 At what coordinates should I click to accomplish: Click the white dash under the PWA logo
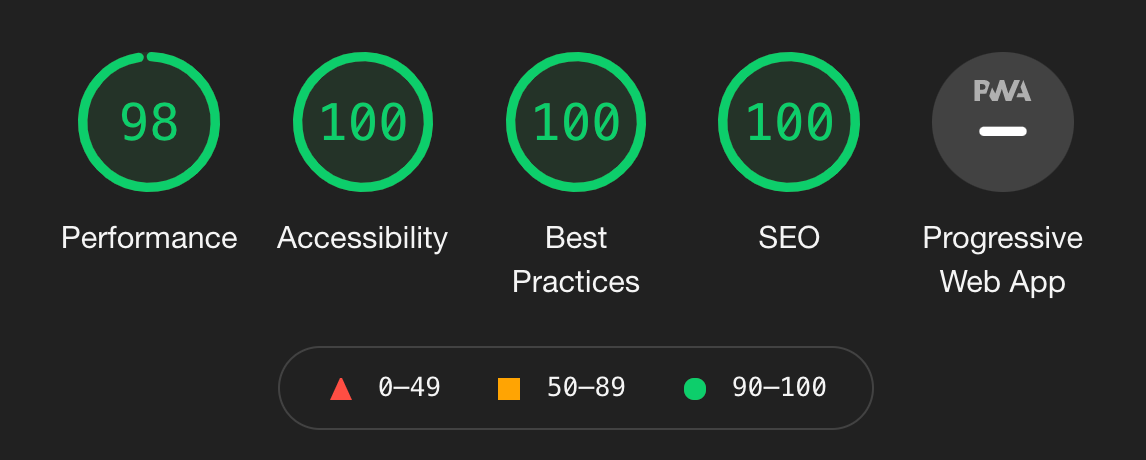click(1002, 132)
